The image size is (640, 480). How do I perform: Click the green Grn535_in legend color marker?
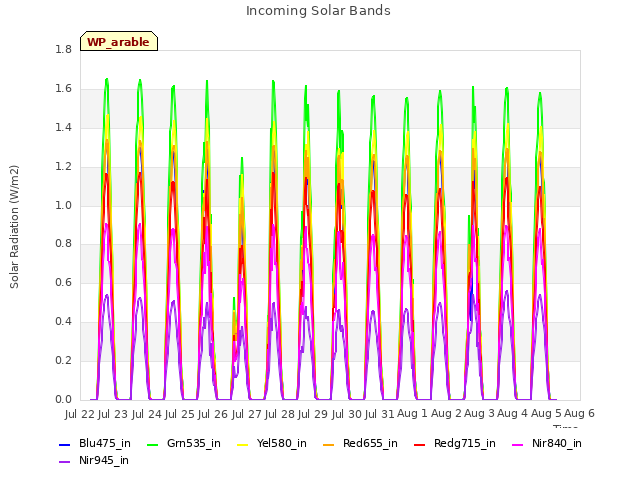click(152, 444)
